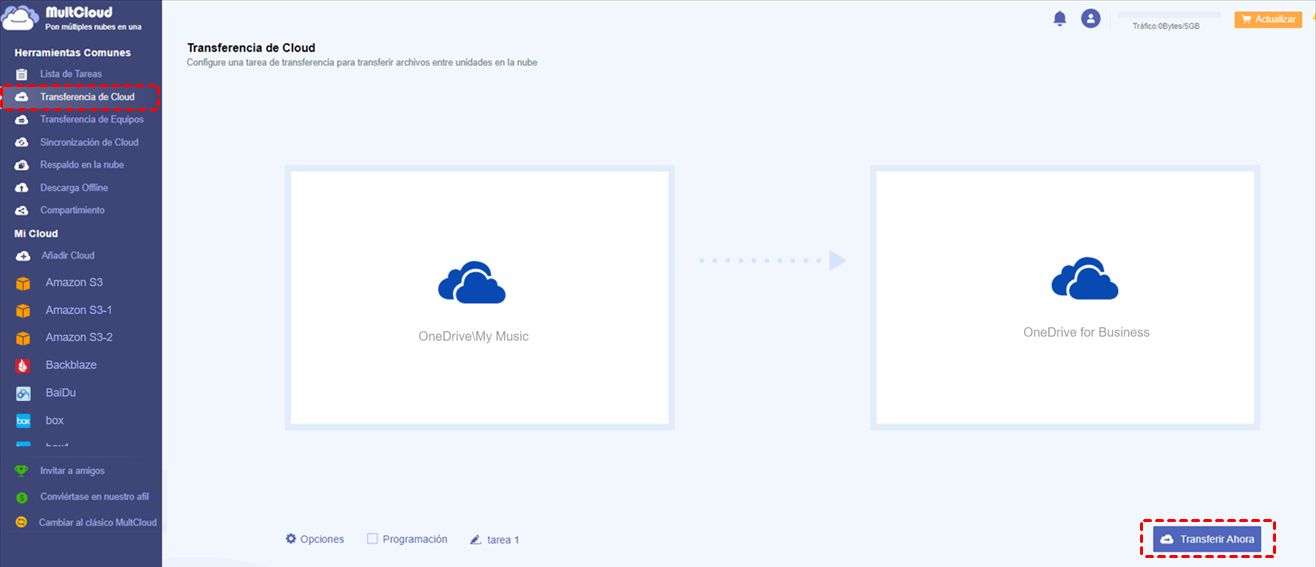
Task: Go to Respaldo en la nube
Action: point(80,165)
